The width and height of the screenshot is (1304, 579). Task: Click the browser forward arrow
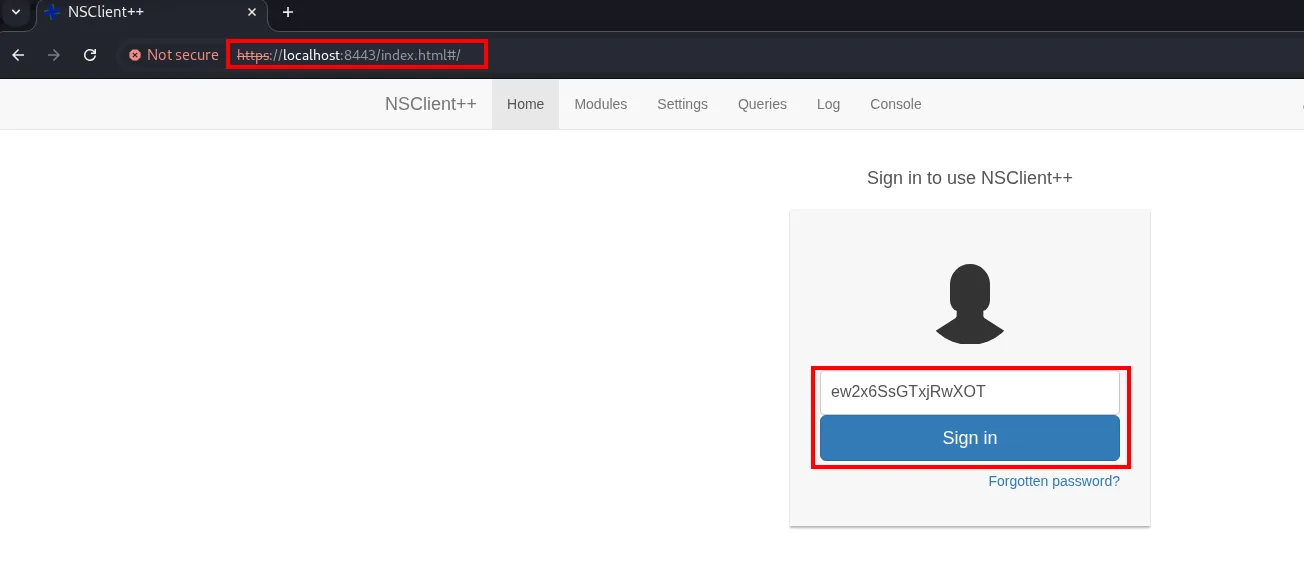[54, 55]
